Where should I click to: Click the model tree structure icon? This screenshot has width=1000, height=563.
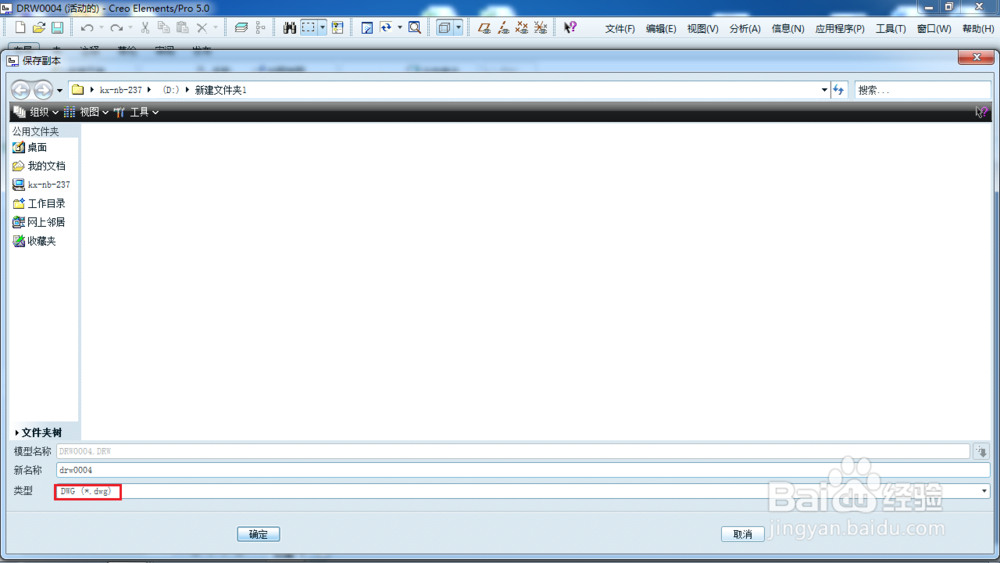[x=260, y=27]
